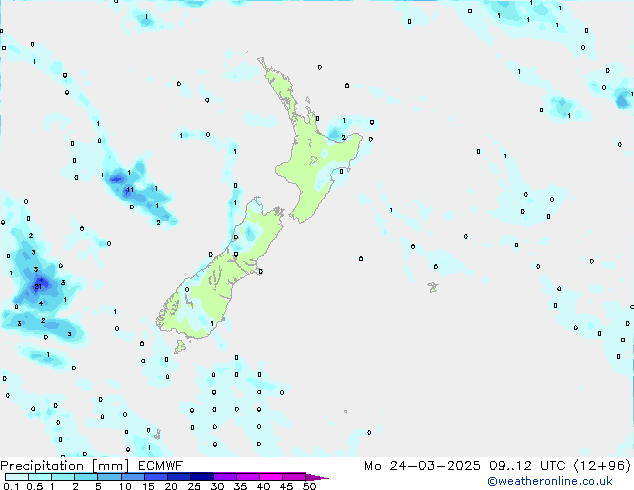Click the 5–10 mm legend color swatch
This screenshot has width=634, height=490.
coord(109,477)
